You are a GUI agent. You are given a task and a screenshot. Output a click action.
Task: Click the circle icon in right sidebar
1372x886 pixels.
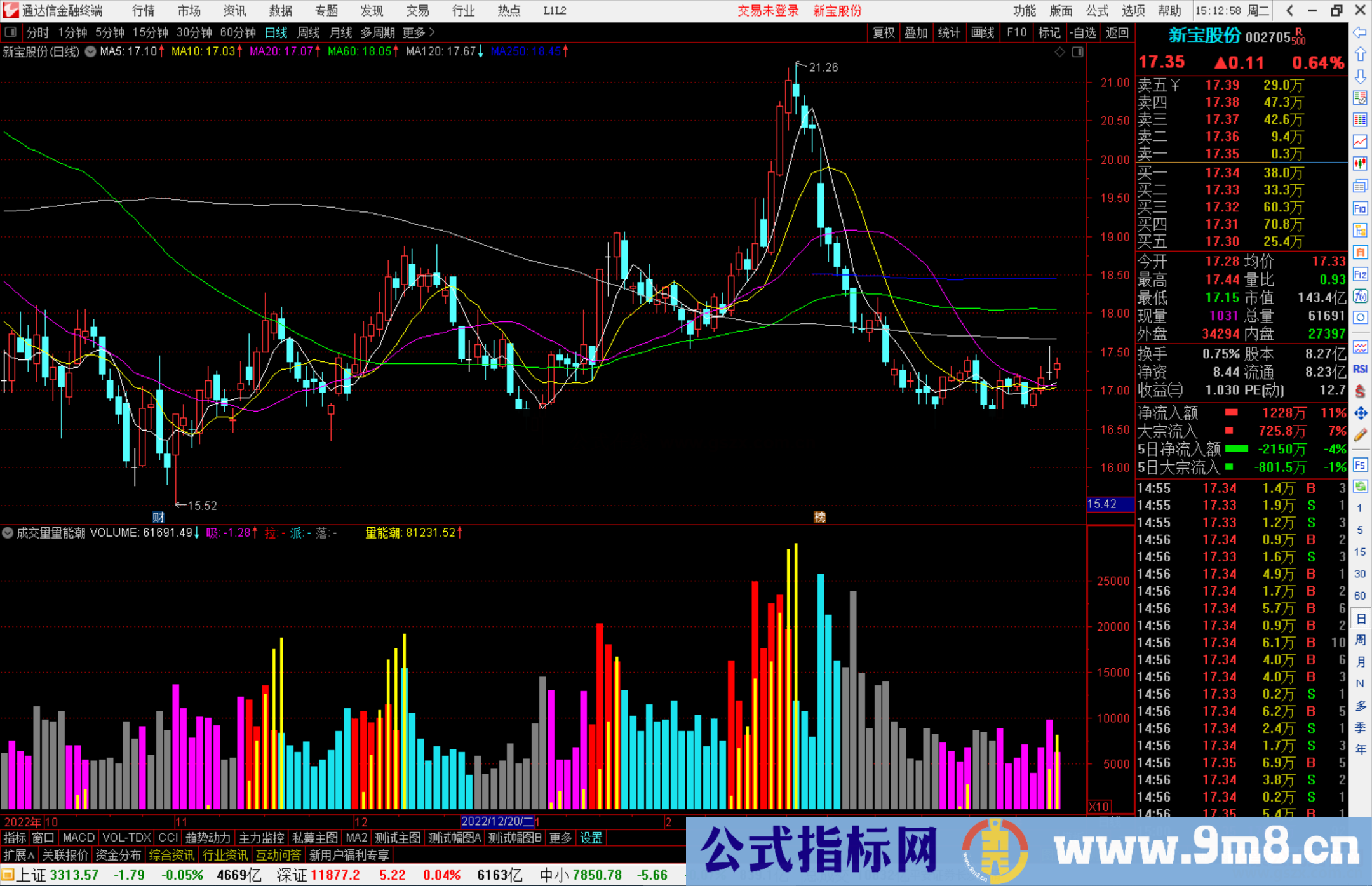[x=1360, y=318]
